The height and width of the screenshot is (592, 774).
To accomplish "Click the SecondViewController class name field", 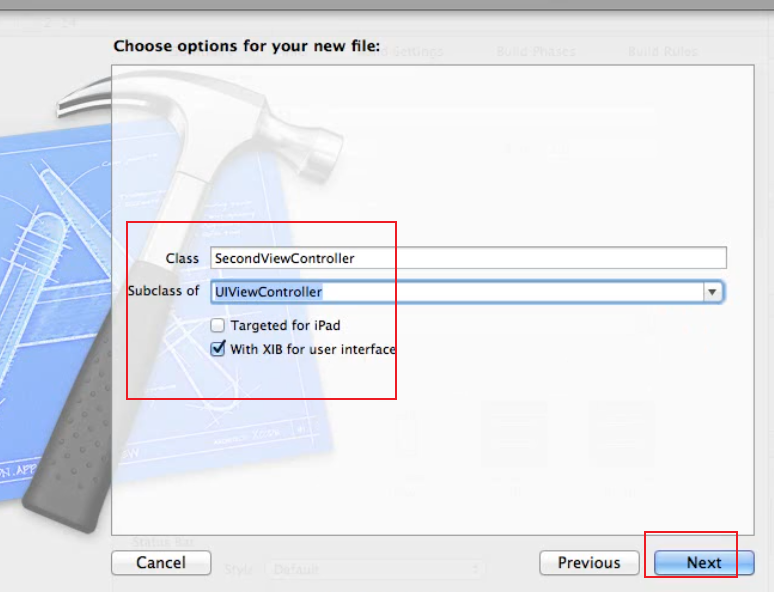I will (468, 258).
